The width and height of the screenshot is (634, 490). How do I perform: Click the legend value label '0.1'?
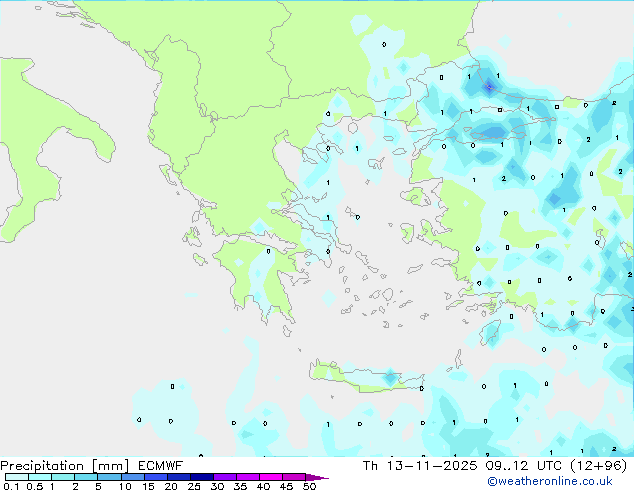click(11, 486)
